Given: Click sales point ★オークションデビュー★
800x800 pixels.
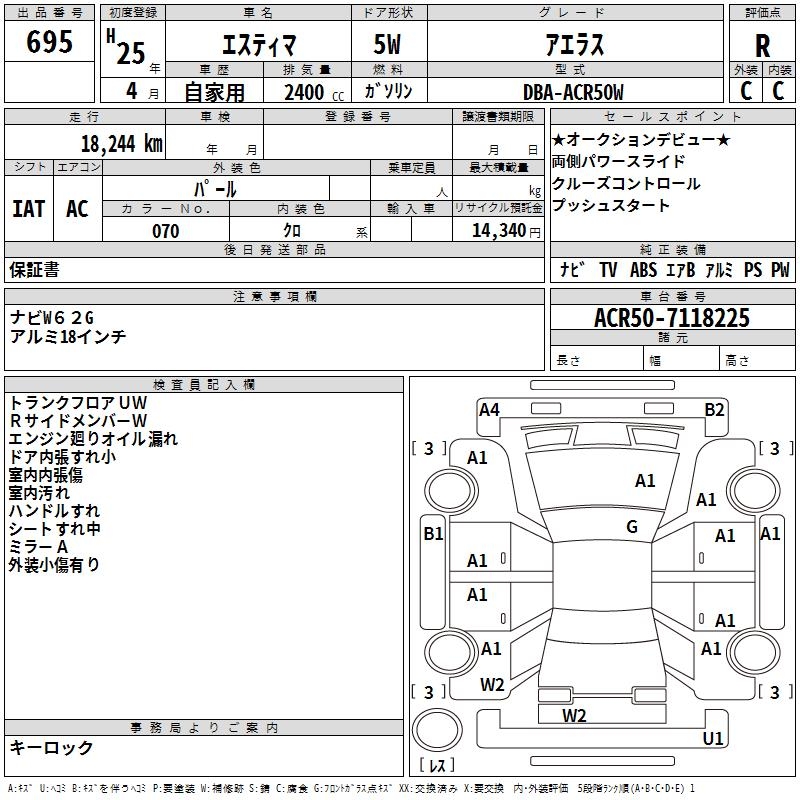Looking at the screenshot, I should pos(641,139).
